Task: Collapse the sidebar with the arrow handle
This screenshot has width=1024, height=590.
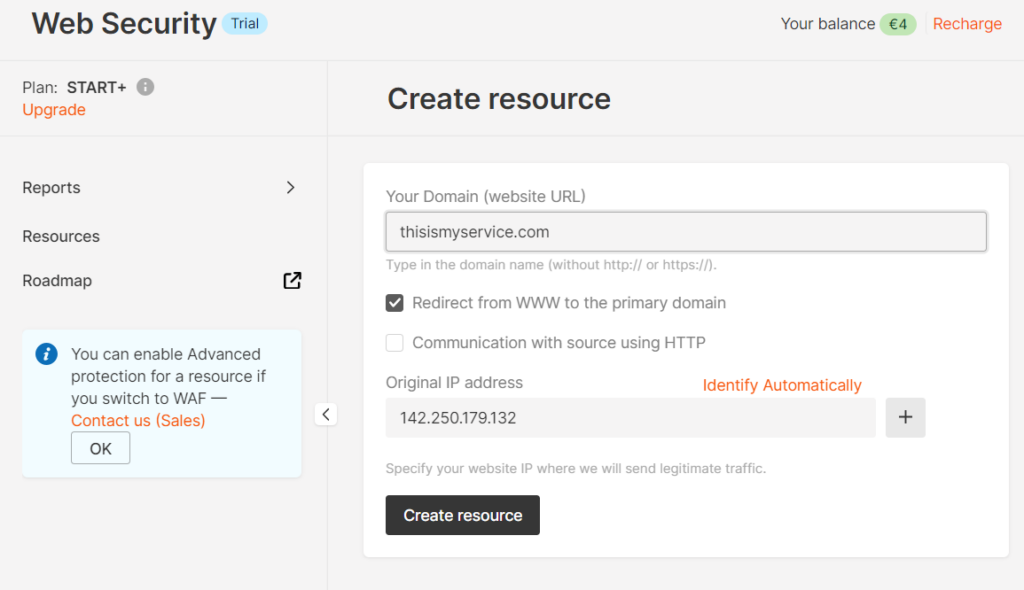Action: 326,414
